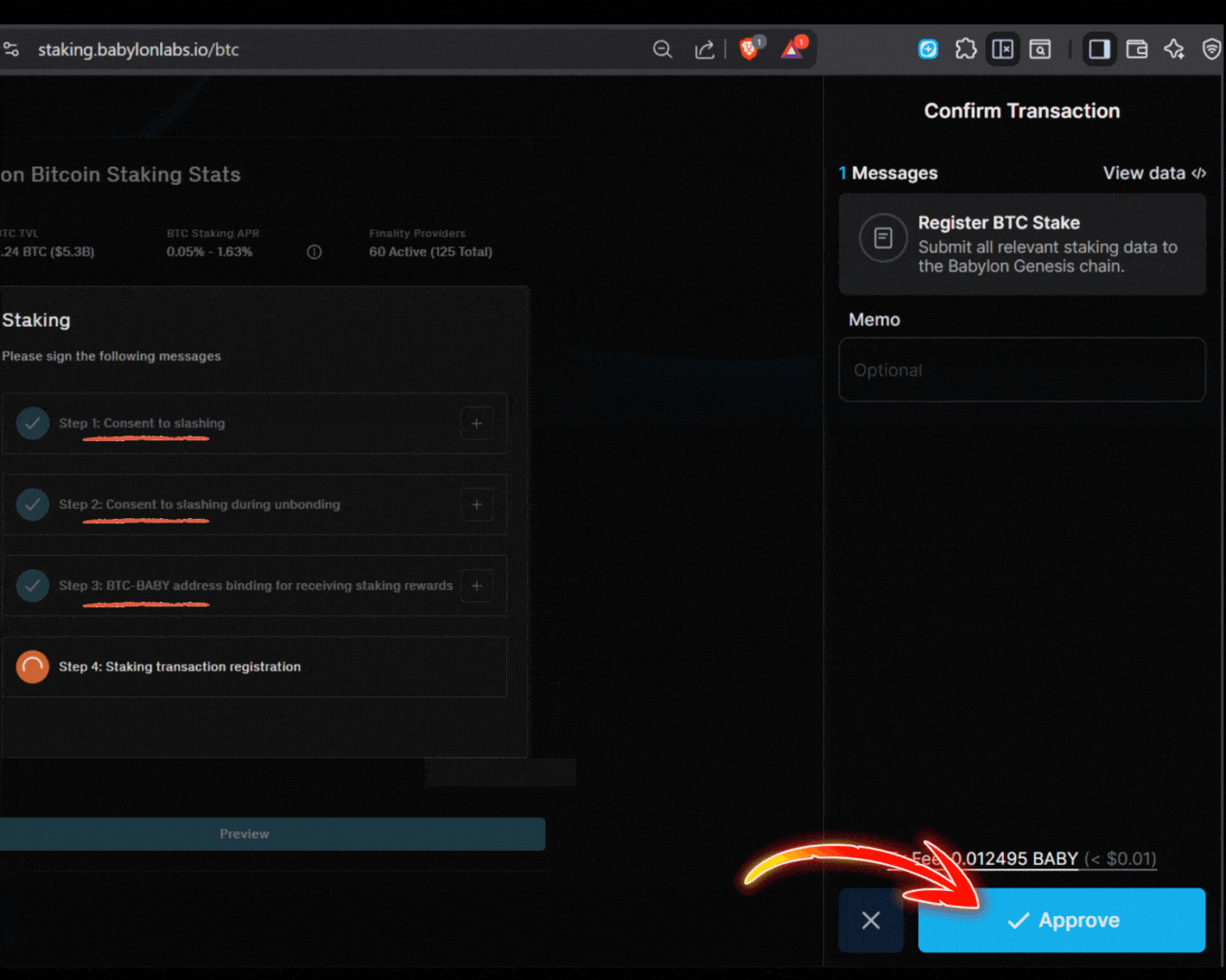Click the Brave VPN shield icon
Screen dimensions: 1226x980
click(x=1211, y=49)
